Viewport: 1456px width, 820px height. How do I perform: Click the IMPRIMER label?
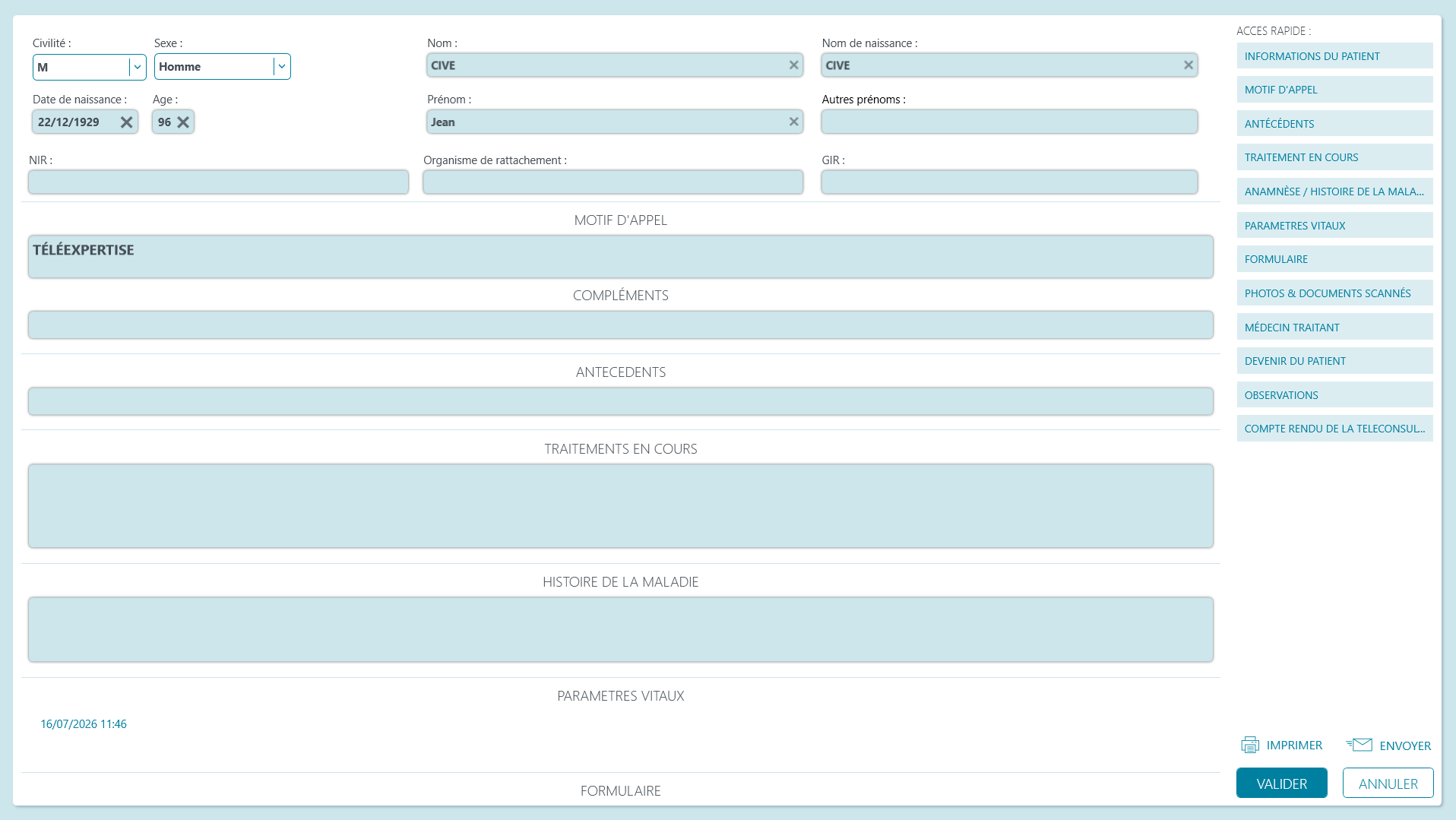tap(1294, 746)
